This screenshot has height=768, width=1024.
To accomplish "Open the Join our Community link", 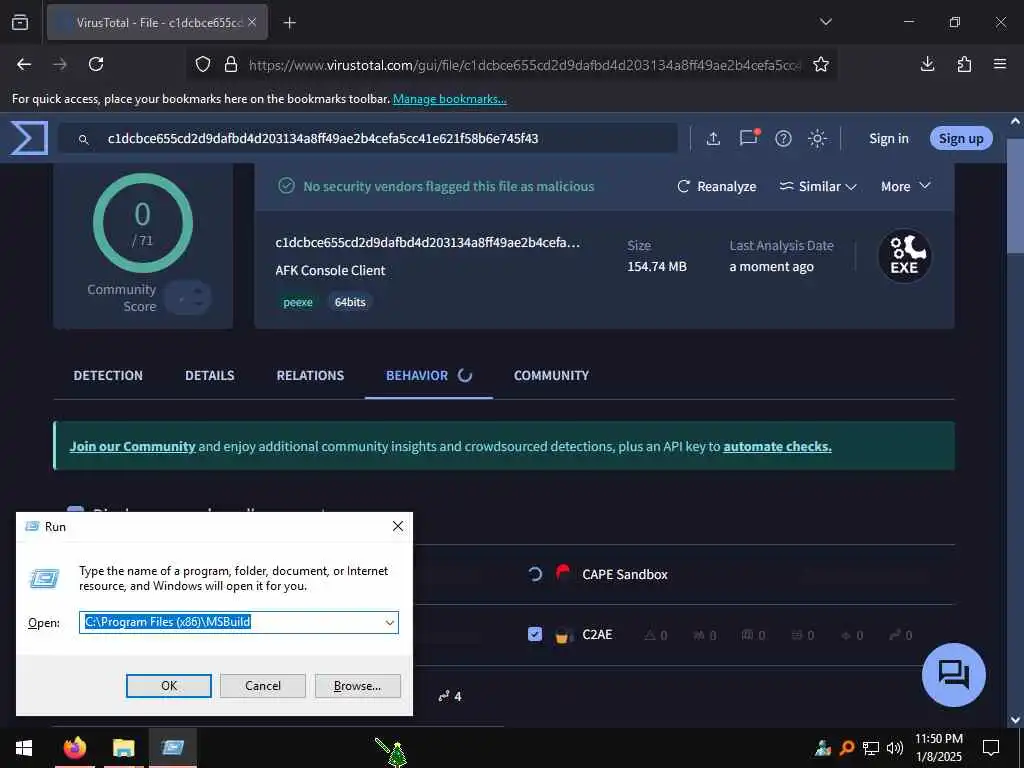I will click(133, 446).
